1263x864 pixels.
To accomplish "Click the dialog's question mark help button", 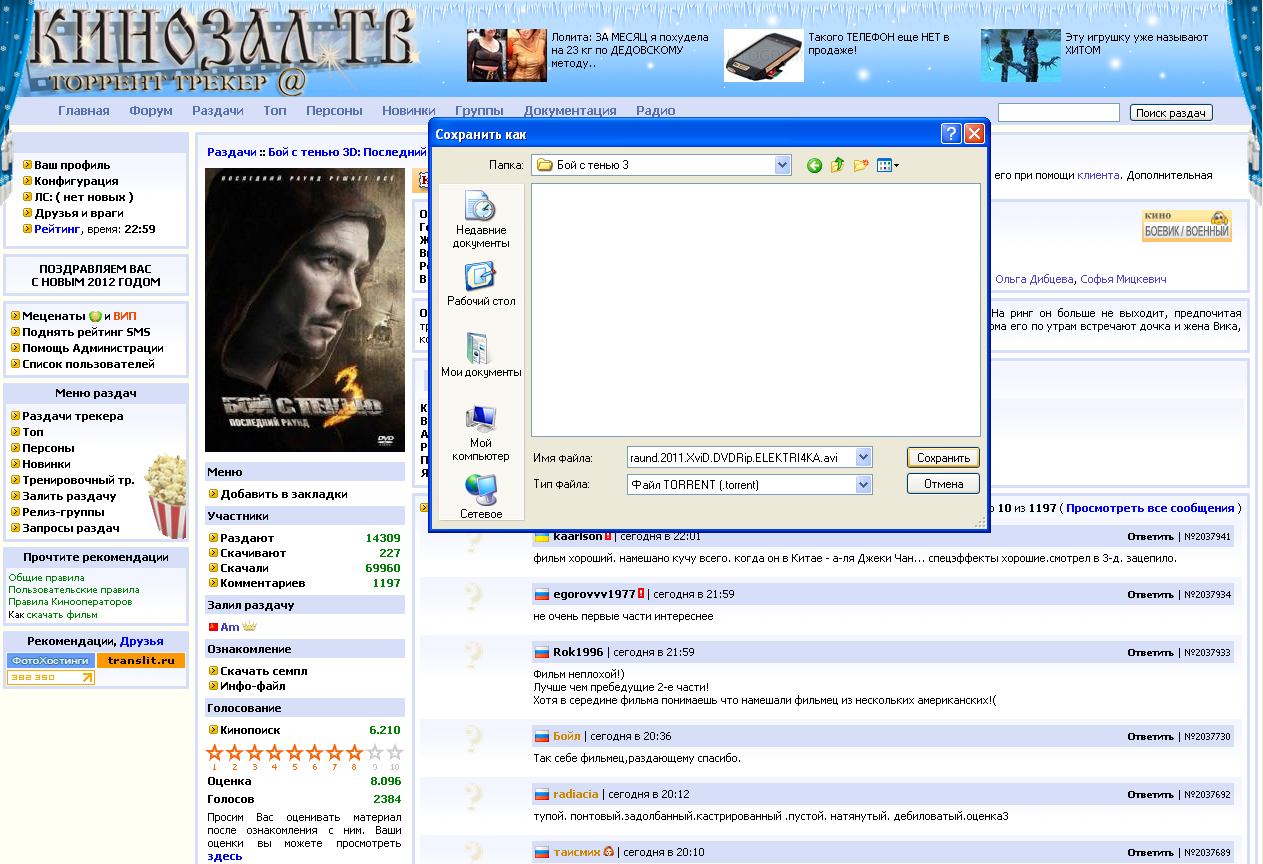I will 951,134.
